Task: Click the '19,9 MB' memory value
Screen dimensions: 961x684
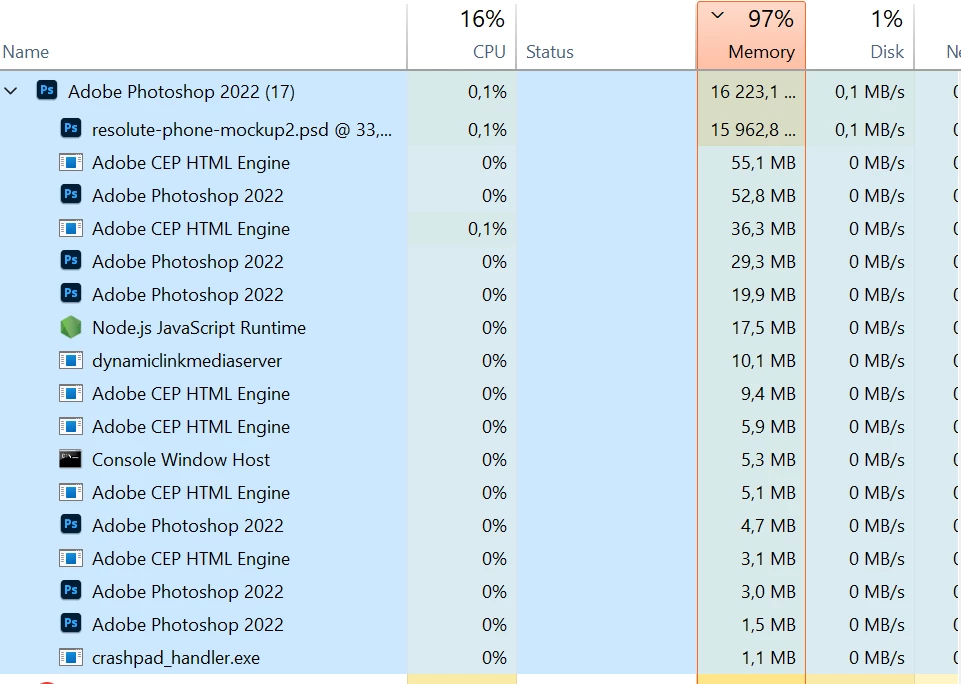Action: (x=763, y=295)
